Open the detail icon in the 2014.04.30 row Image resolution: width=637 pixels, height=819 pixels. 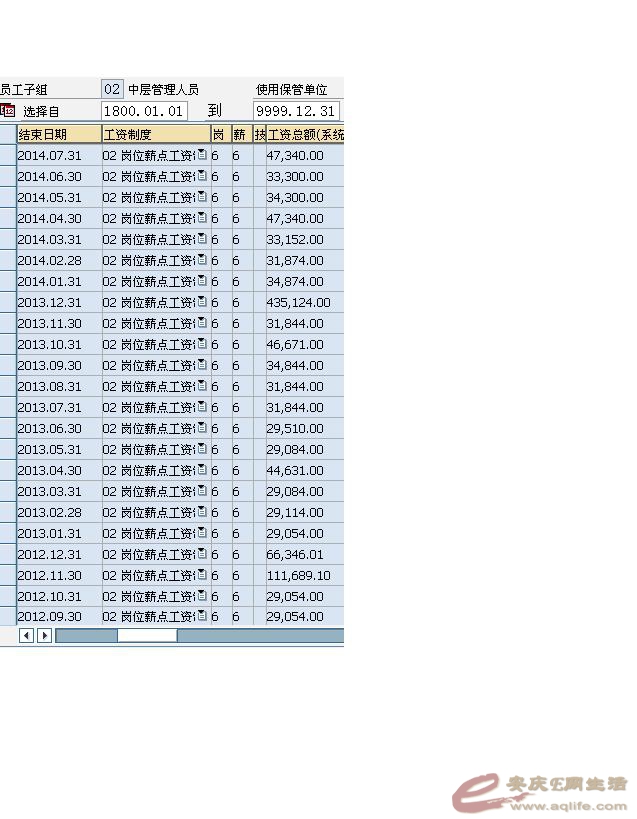tap(202, 217)
